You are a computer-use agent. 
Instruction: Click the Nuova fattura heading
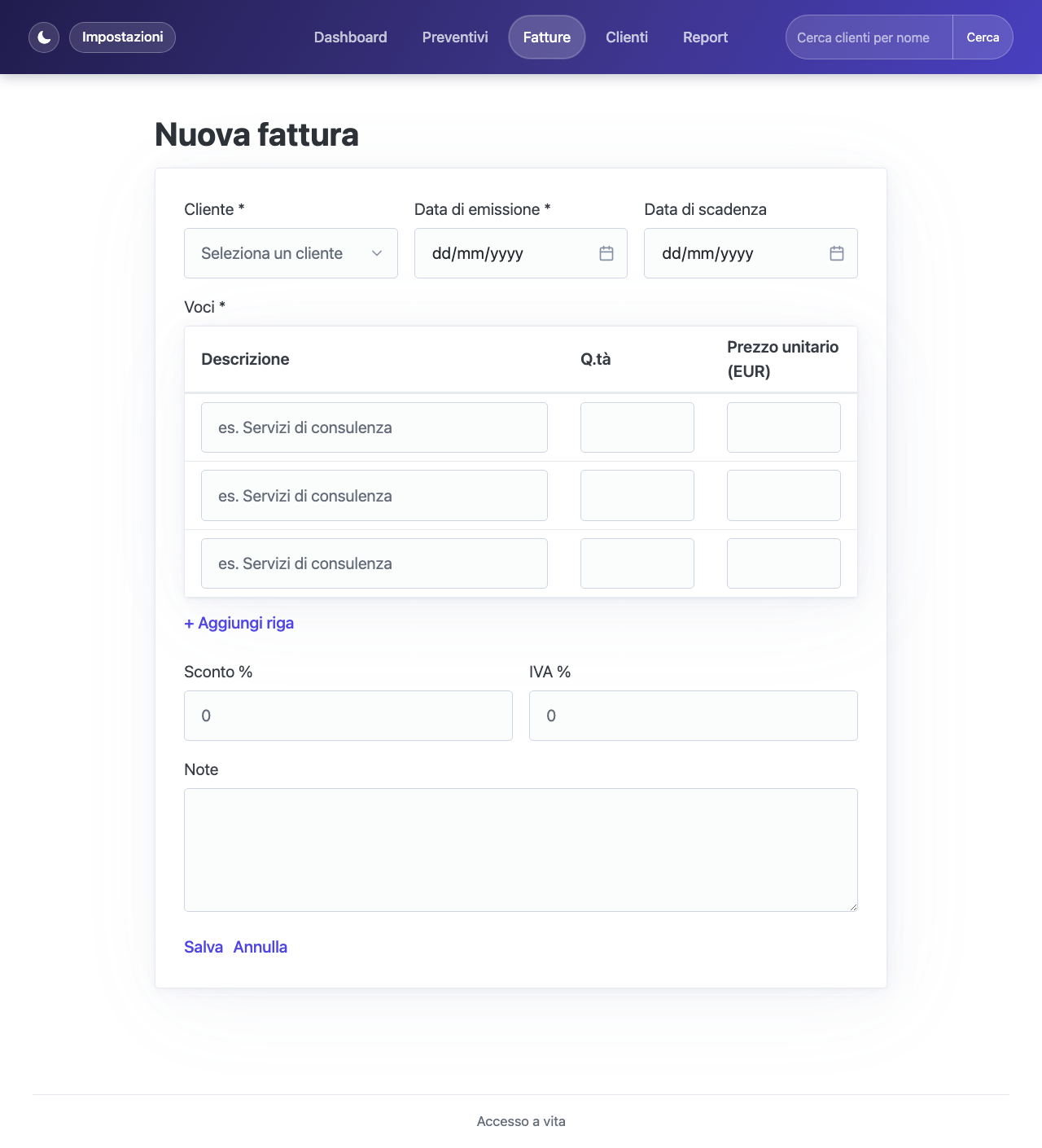256,134
